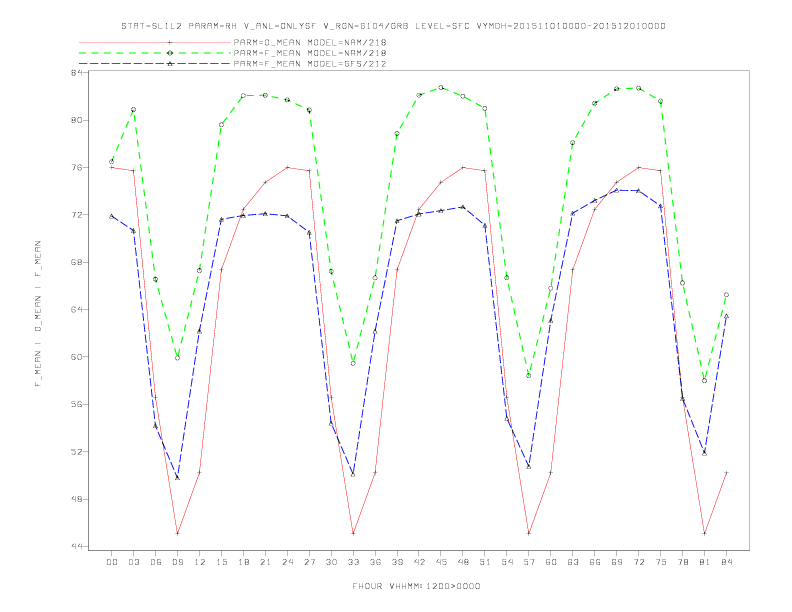Screen dimensions: 792x612
Task: Click x-axis tick label 06
Action: (156, 562)
